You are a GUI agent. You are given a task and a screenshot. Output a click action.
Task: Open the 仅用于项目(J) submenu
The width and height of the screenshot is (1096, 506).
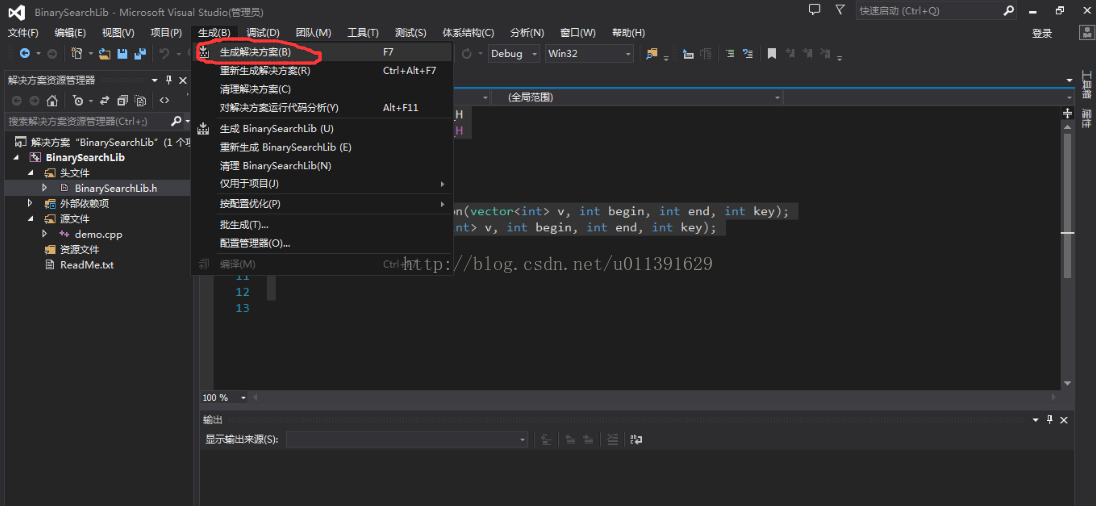pos(322,184)
